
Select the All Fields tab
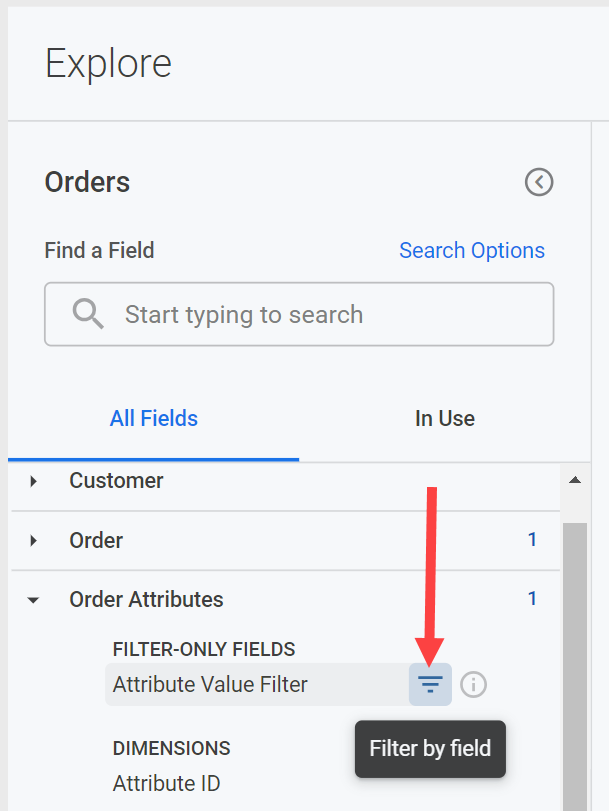click(153, 418)
